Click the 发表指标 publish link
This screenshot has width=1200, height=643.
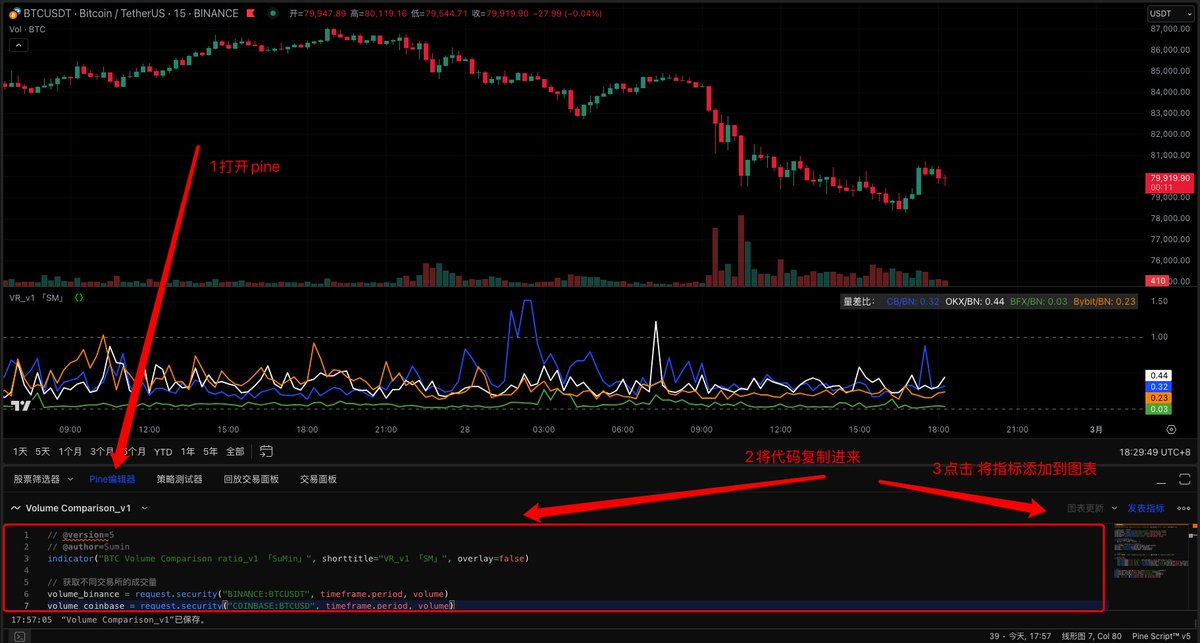[x=1146, y=508]
